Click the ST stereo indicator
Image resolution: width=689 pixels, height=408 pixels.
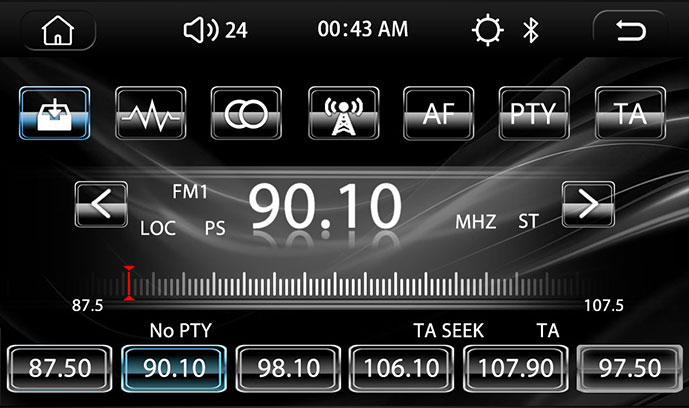528,222
